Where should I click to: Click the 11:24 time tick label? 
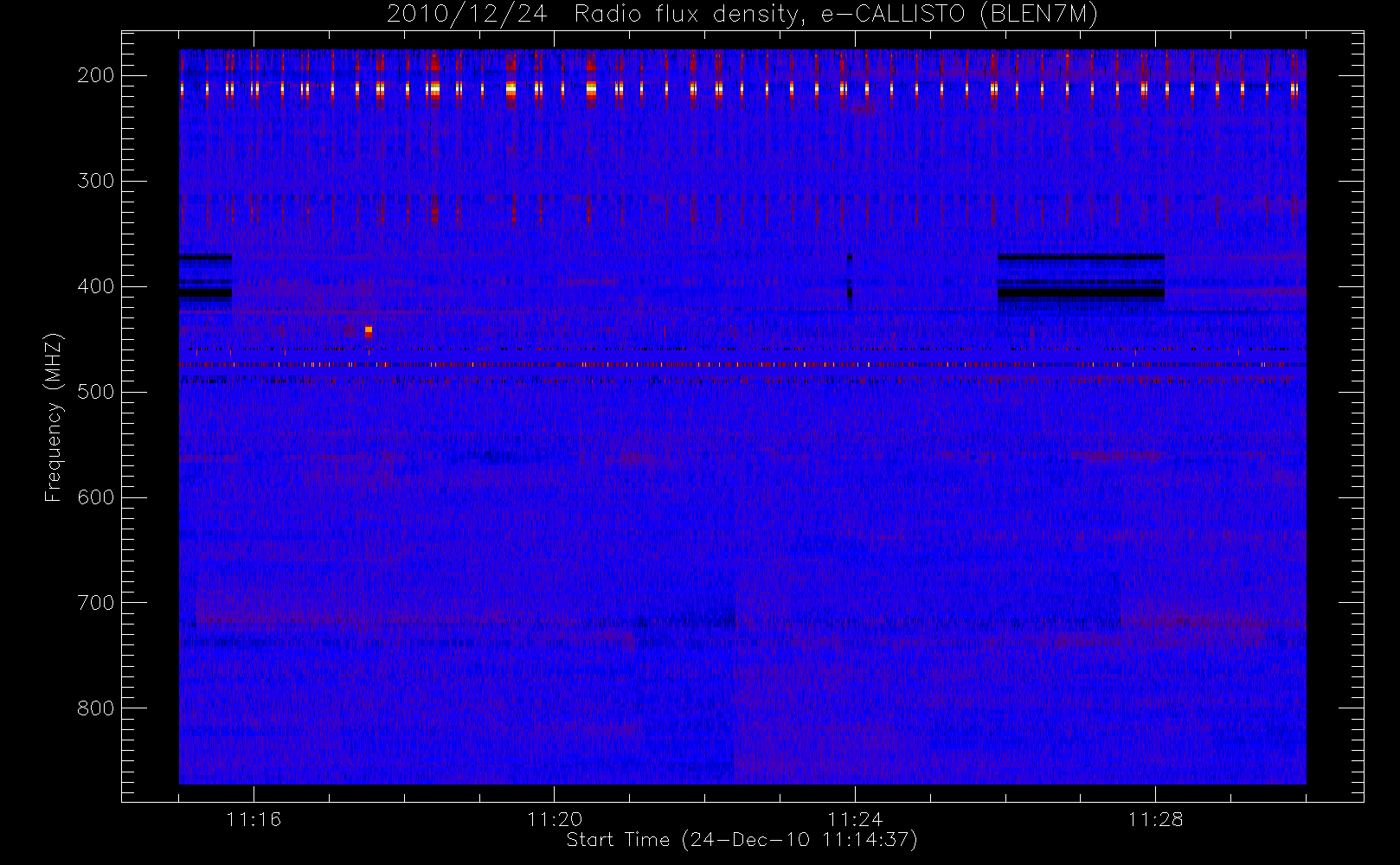[855, 819]
